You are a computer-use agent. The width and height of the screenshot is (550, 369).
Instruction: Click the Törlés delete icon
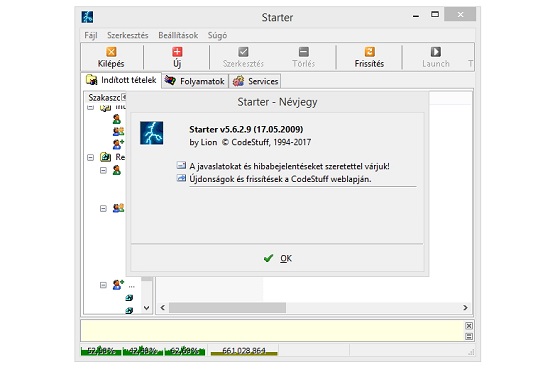coord(304,52)
